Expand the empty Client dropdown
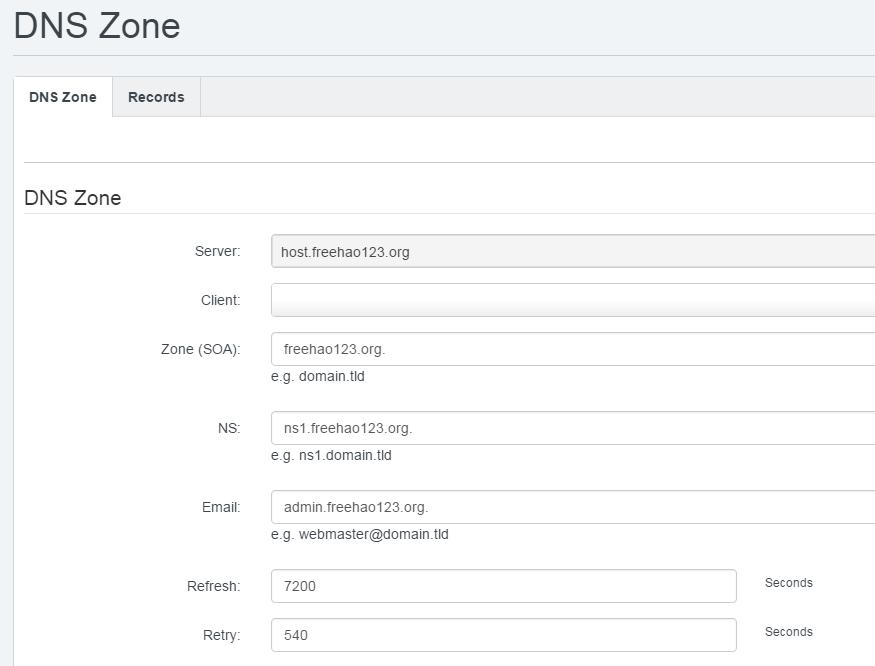875x666 pixels. pyautogui.click(x=572, y=300)
